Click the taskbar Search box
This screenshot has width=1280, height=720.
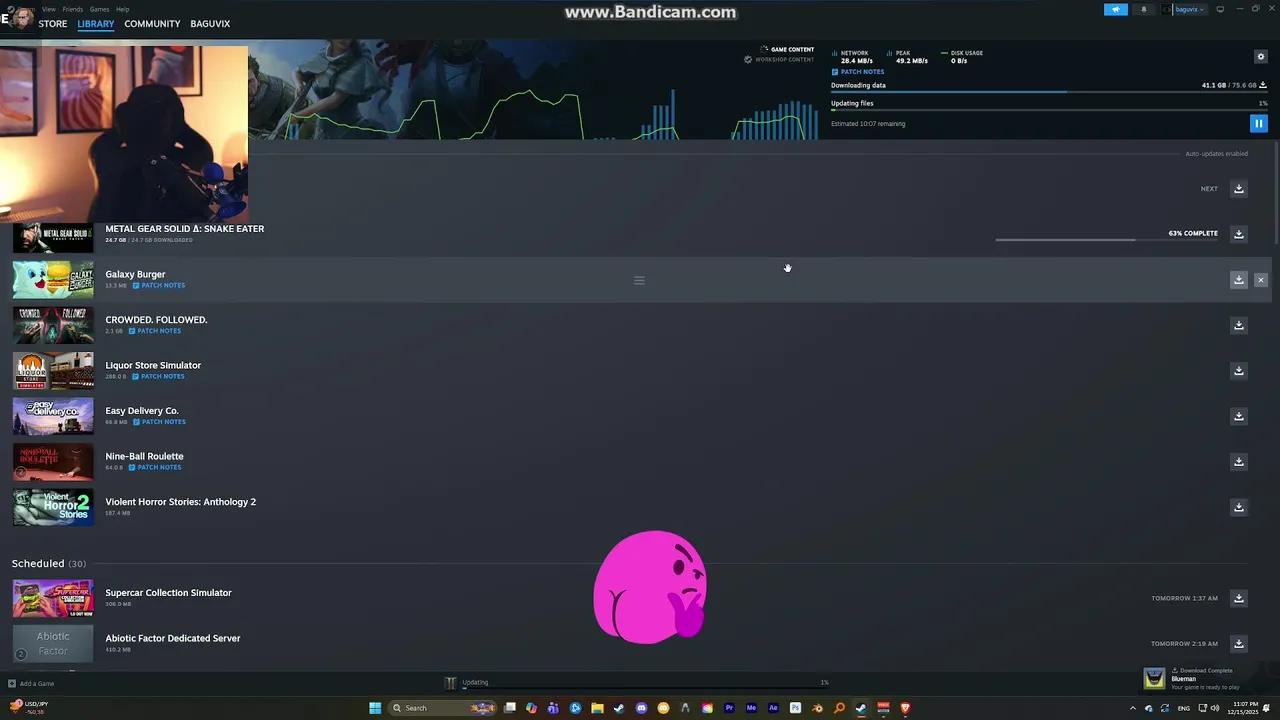443,708
